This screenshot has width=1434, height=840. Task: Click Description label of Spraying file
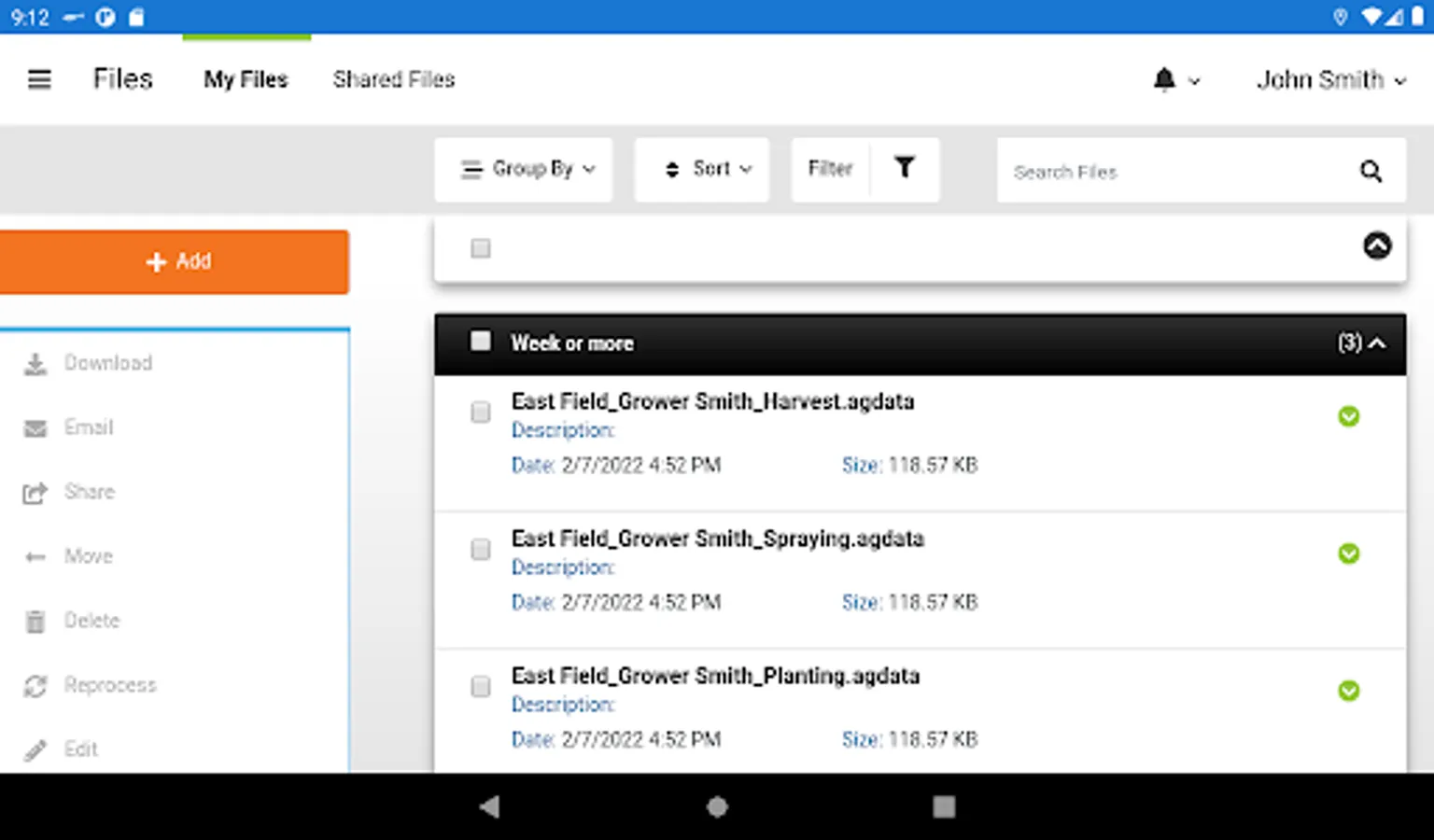[563, 567]
